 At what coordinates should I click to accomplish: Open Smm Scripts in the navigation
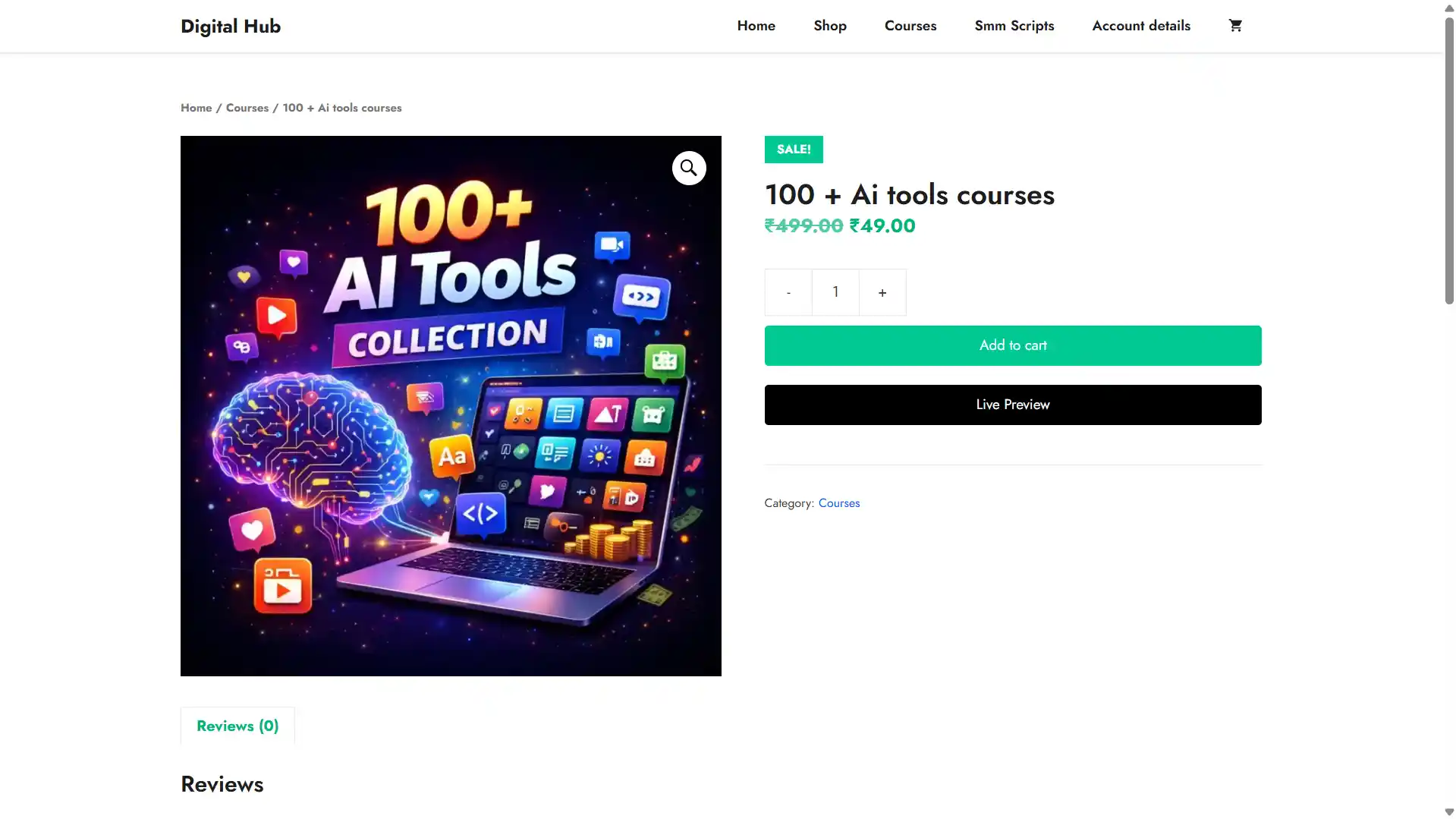(x=1014, y=26)
